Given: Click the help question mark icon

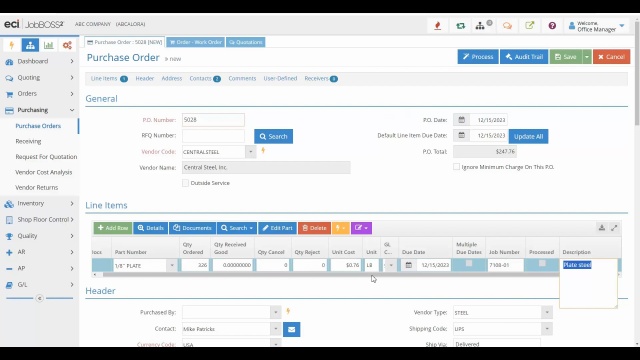Looking at the screenshot, I should coord(552,26).
